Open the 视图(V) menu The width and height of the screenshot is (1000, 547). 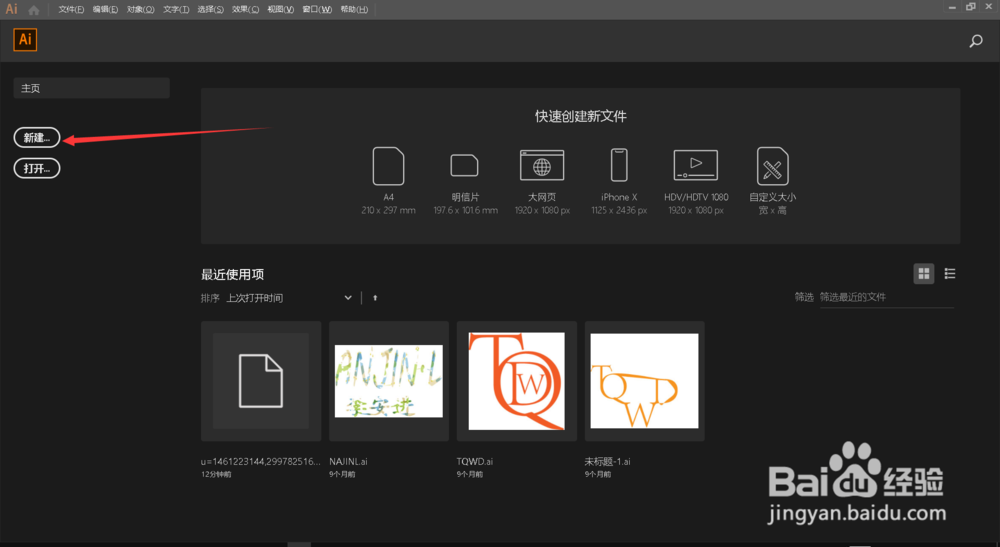[281, 10]
